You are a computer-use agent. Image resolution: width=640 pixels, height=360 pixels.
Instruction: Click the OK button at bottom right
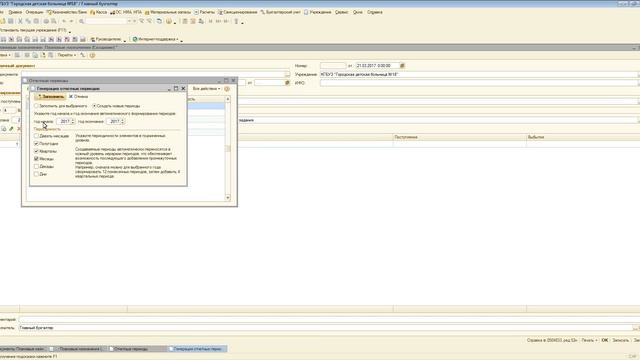click(604, 340)
